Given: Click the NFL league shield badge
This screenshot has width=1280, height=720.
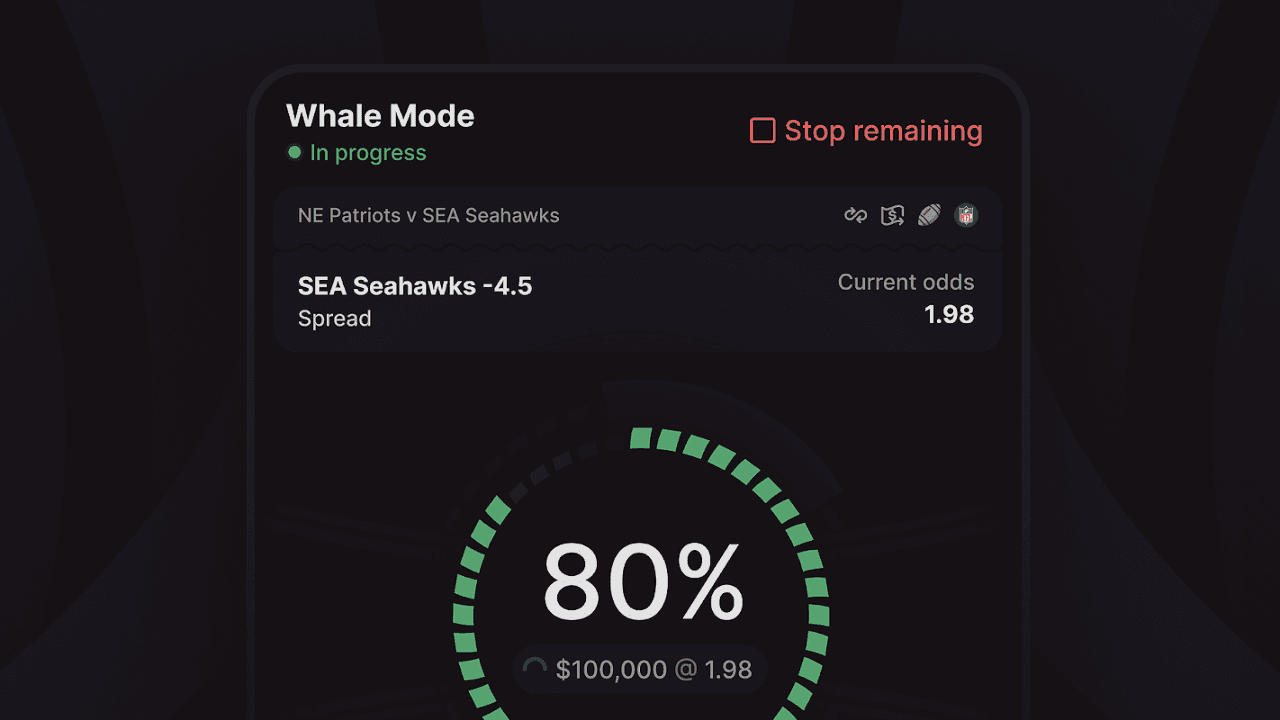Looking at the screenshot, I should [x=966, y=215].
